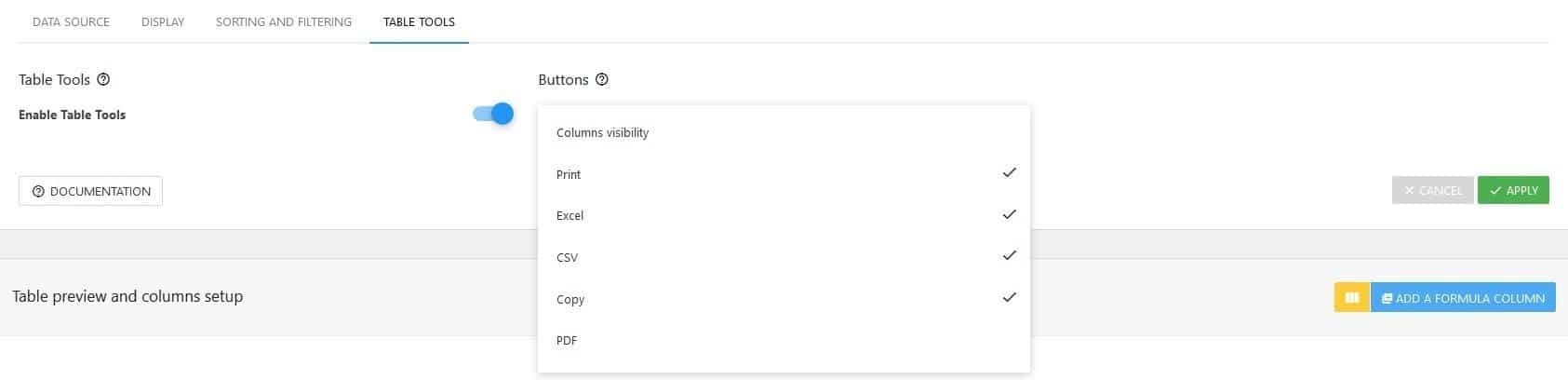
Task: Click the checkmark next to Excel
Action: pyautogui.click(x=1009, y=214)
